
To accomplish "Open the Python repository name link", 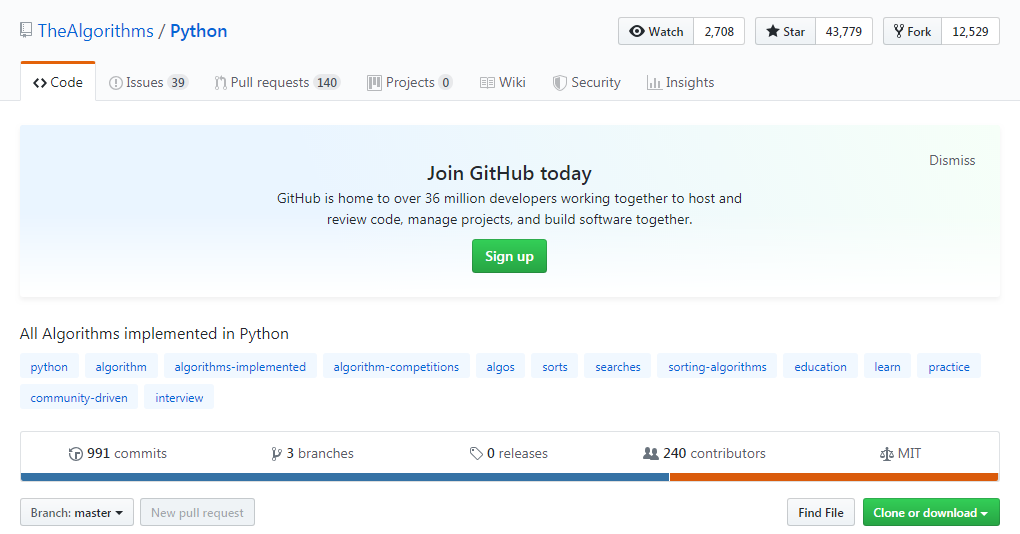I will (198, 31).
